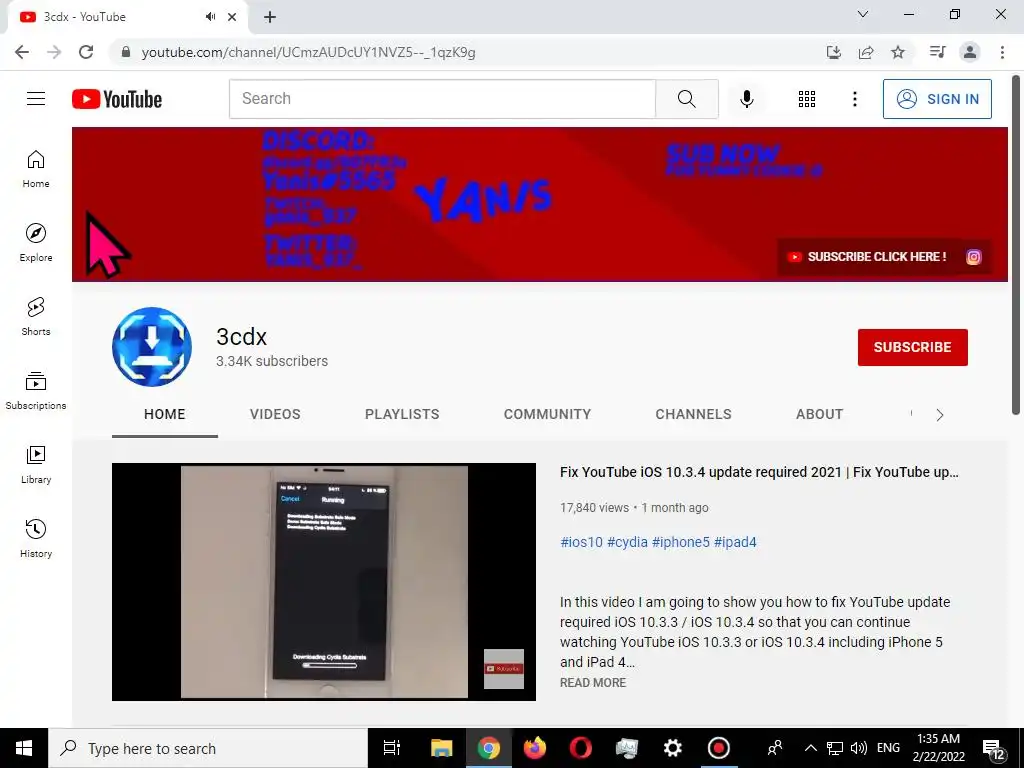
Task: Click the #cydia hashtag
Action: pos(627,542)
